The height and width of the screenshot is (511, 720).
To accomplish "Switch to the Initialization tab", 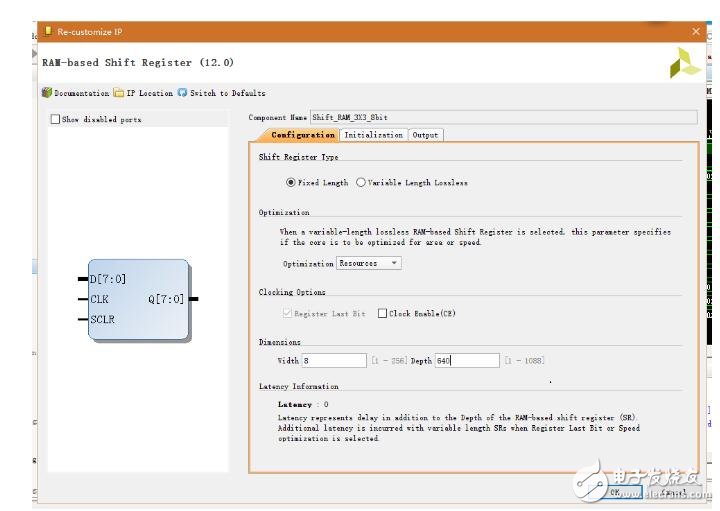I will click(373, 135).
